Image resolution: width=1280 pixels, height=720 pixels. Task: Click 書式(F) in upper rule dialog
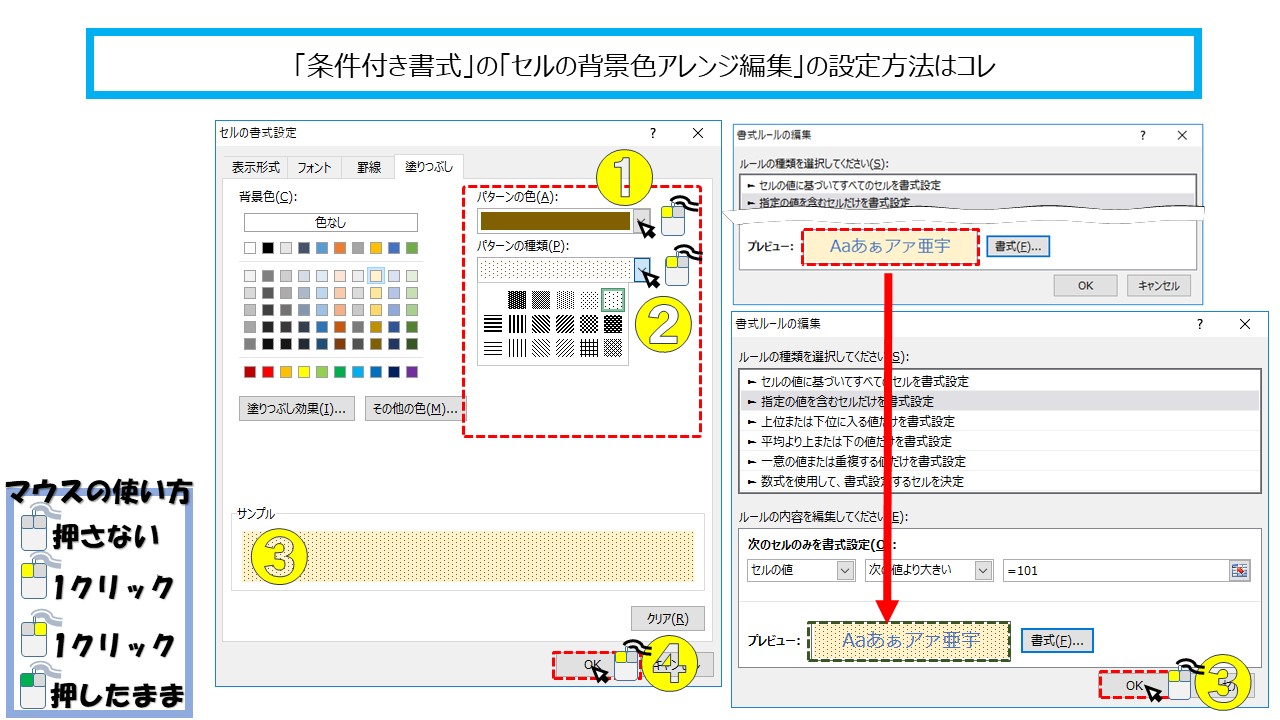(1018, 246)
